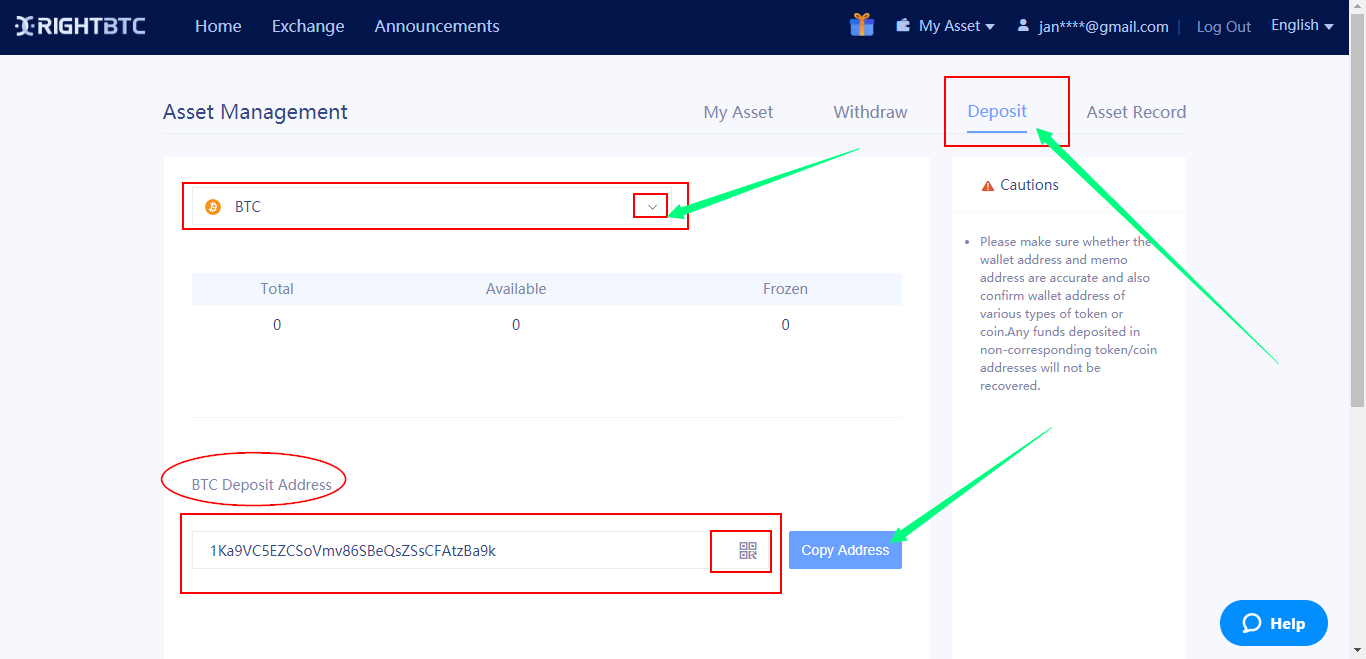Open the Exchange page
The height and width of the screenshot is (659, 1366).
click(308, 26)
